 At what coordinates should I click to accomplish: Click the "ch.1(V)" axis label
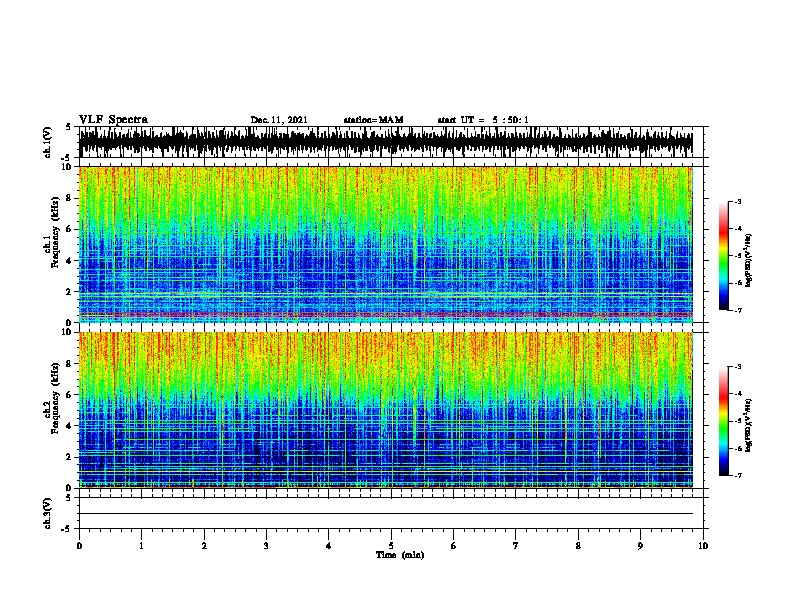(x=48, y=142)
